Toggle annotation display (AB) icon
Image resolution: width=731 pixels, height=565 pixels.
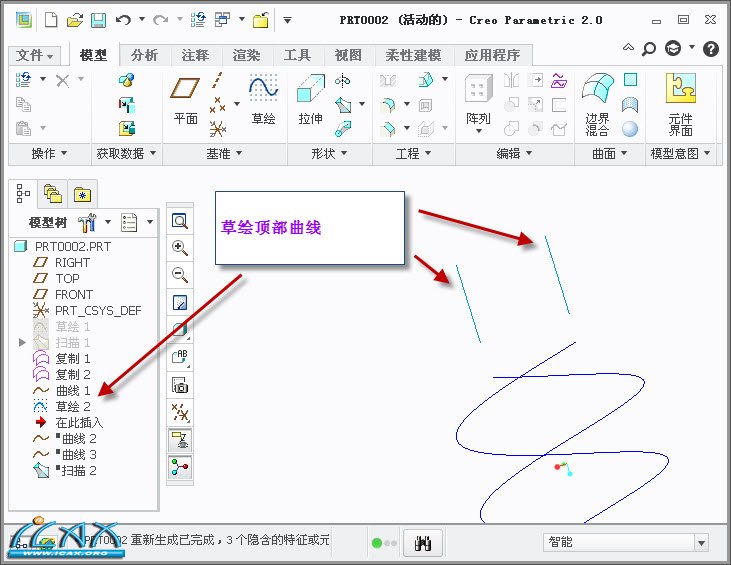click(180, 357)
